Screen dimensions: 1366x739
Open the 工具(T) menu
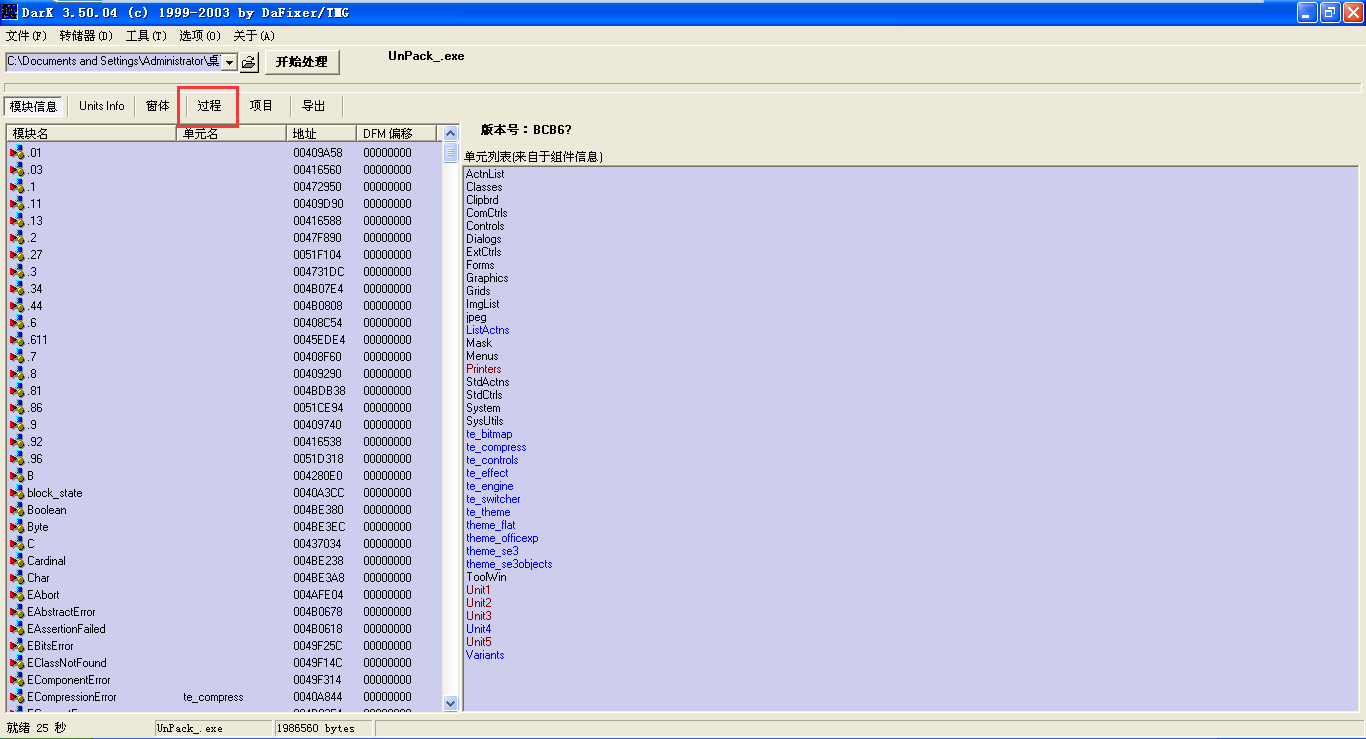tap(146, 36)
